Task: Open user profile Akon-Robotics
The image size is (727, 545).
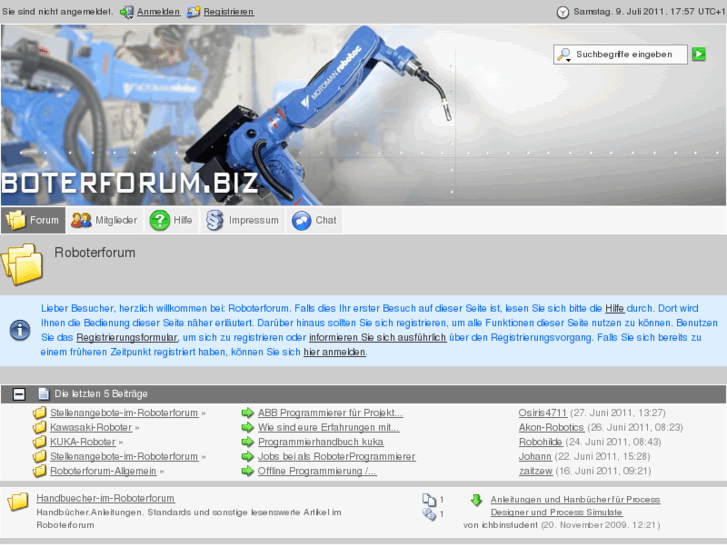Action: click(551, 427)
